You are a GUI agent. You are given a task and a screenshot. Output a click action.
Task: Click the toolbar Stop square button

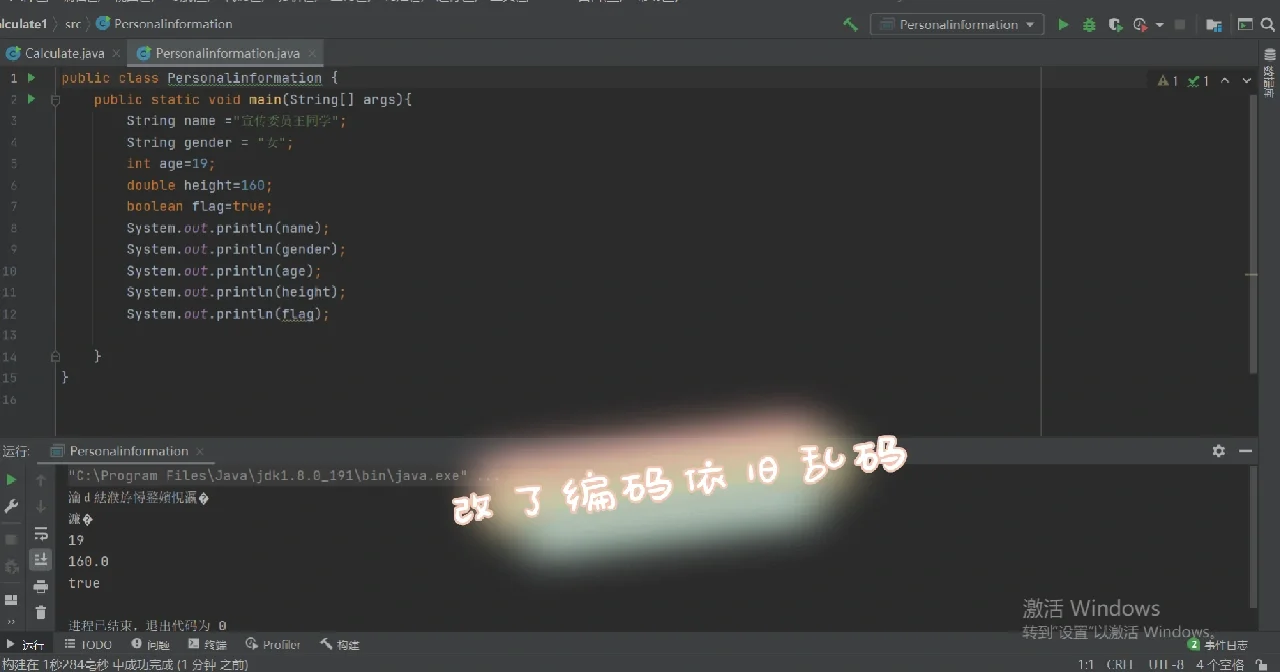coord(1180,24)
